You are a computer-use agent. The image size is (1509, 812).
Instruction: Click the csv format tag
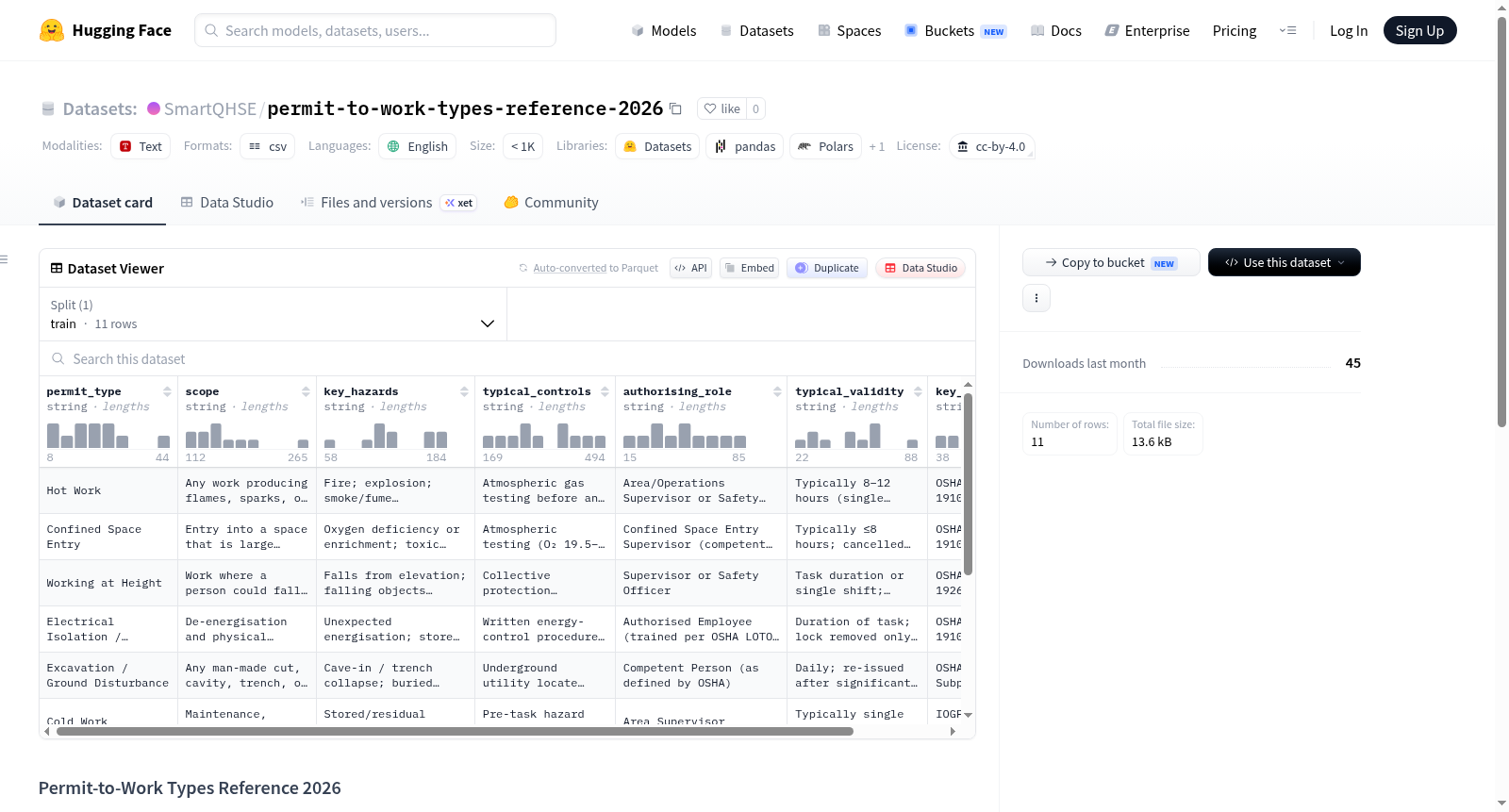point(268,146)
